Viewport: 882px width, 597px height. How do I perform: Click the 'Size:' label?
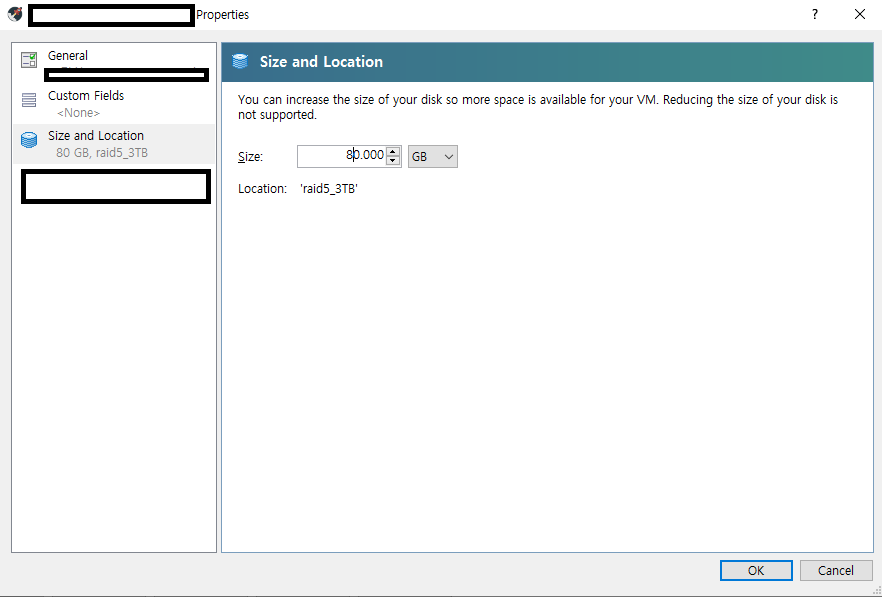pos(250,156)
